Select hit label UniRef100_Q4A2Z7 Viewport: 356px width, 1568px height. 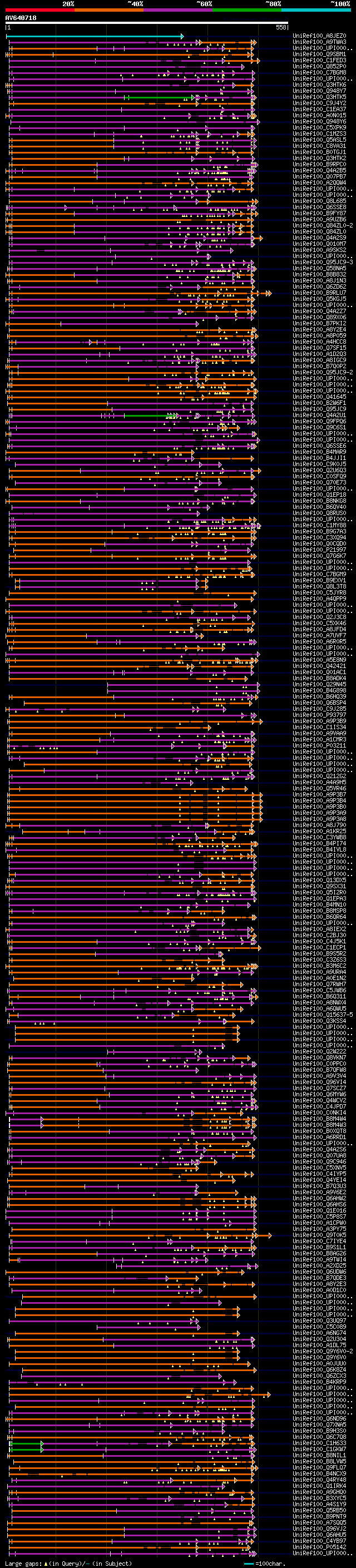click(319, 311)
